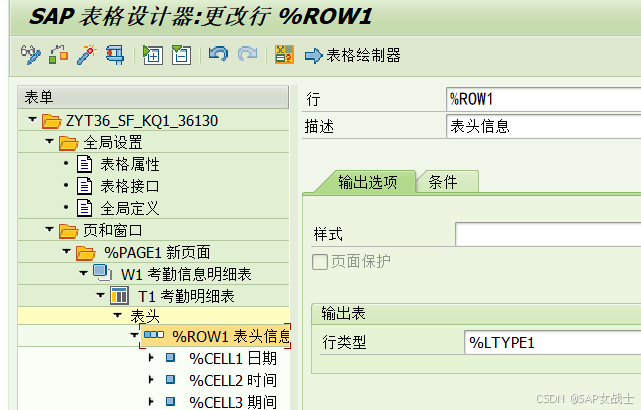641x410 pixels.
Task: Click the 表格属性 document icon
Action: click(85, 164)
